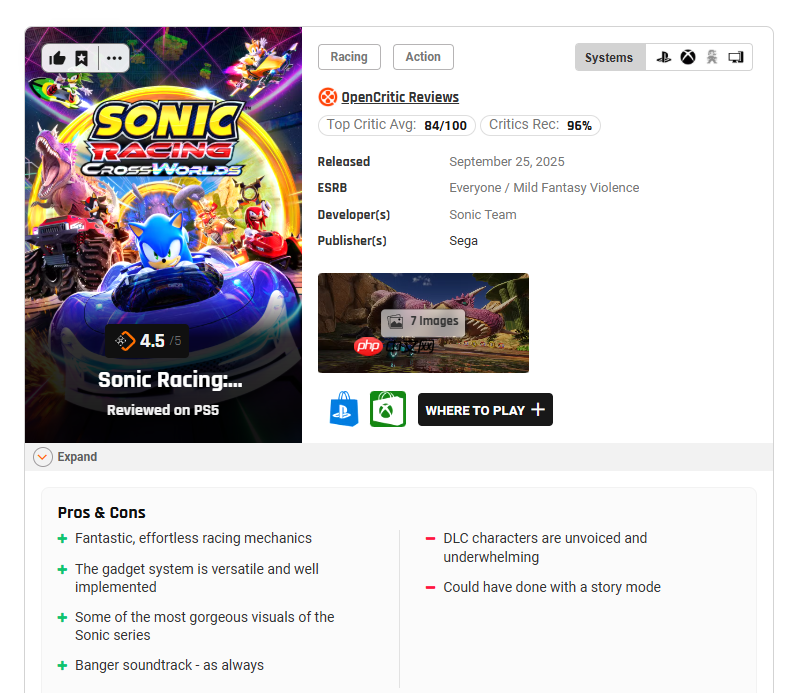Click the thumbs-up like icon
The height and width of the screenshot is (693, 788).
tap(57, 58)
